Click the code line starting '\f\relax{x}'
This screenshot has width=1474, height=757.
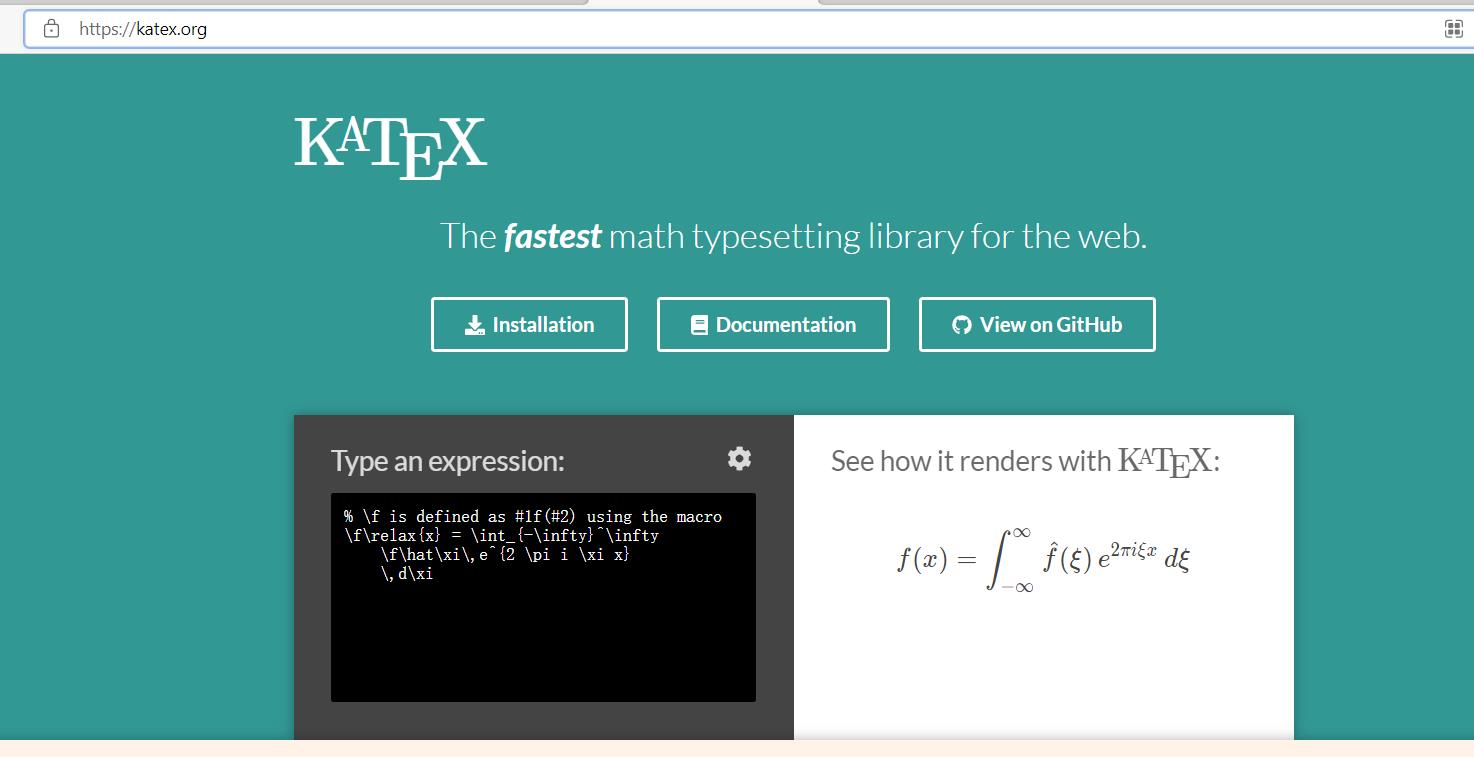501,536
